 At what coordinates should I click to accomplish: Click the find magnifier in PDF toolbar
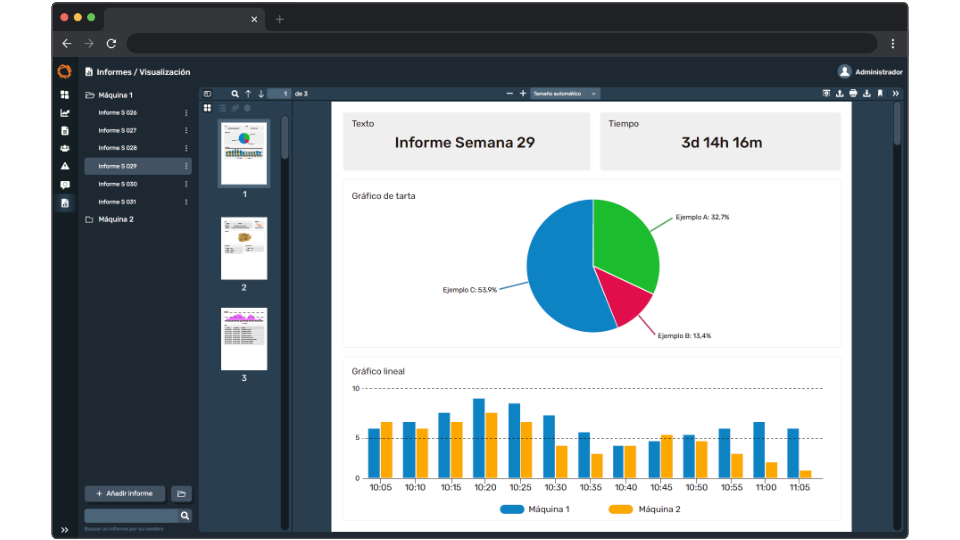click(x=235, y=93)
